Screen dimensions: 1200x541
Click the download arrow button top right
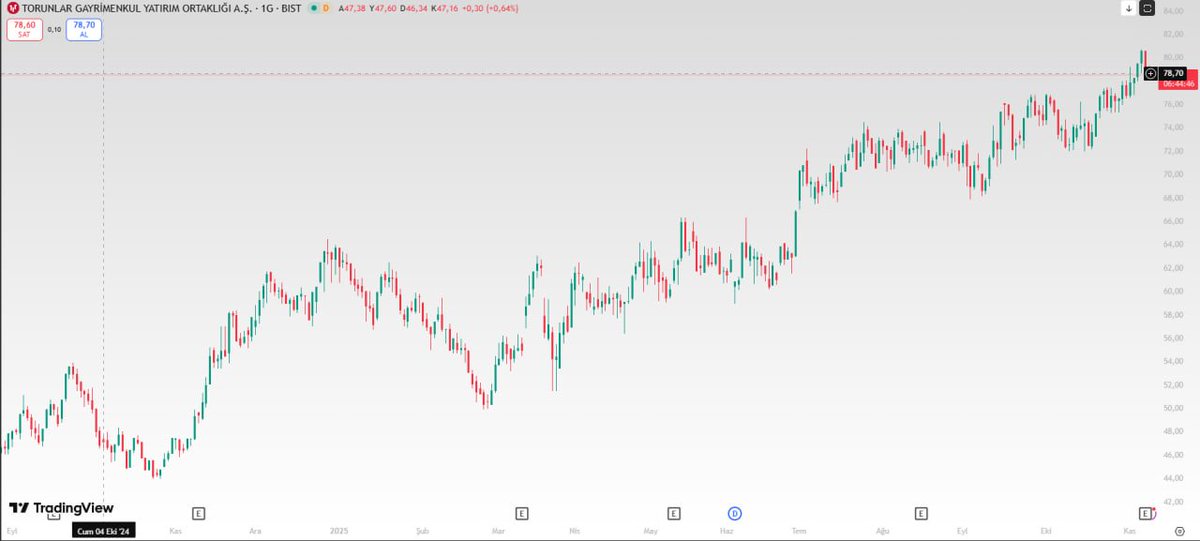[1128, 8]
